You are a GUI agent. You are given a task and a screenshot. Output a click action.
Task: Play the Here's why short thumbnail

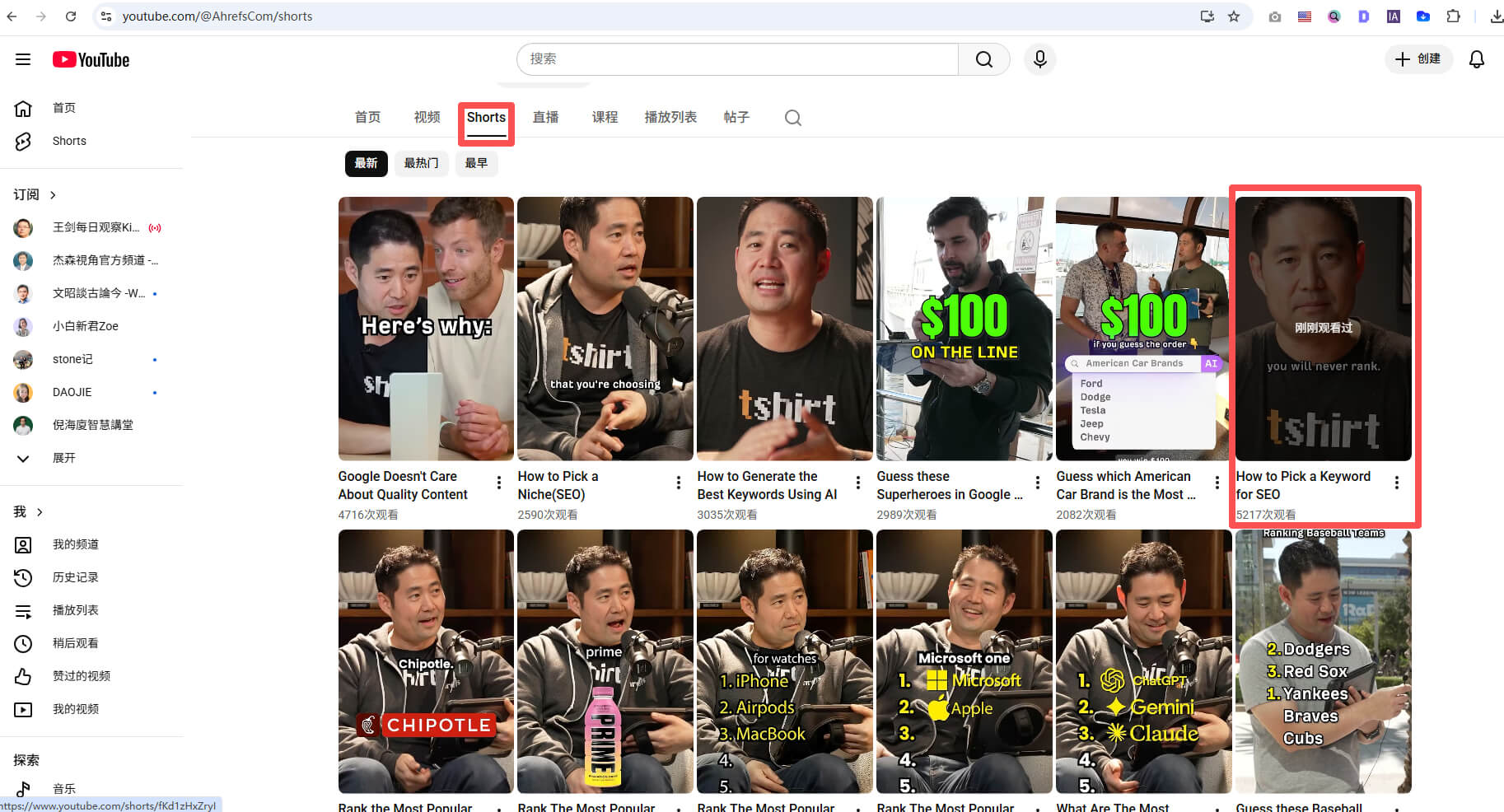426,329
